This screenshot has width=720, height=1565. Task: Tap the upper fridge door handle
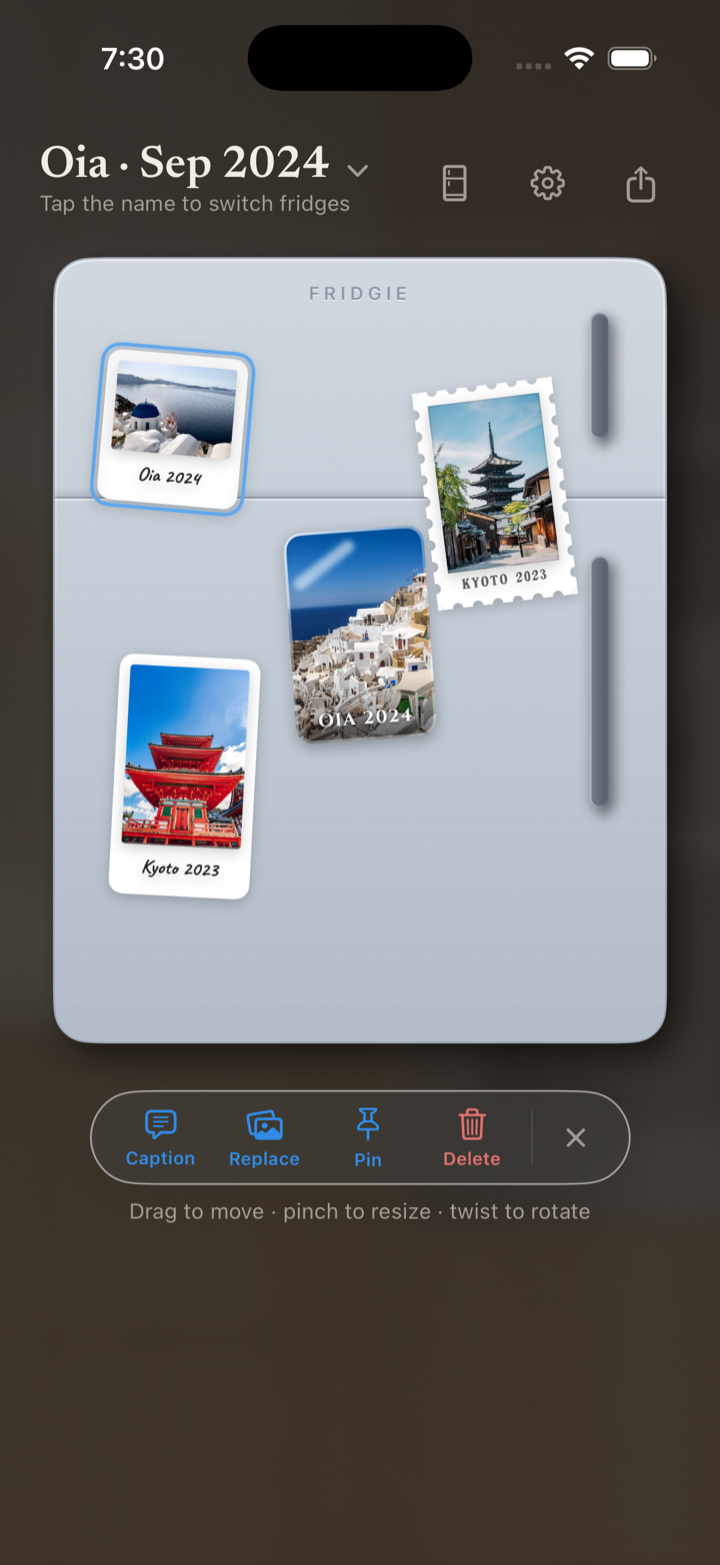(600, 375)
